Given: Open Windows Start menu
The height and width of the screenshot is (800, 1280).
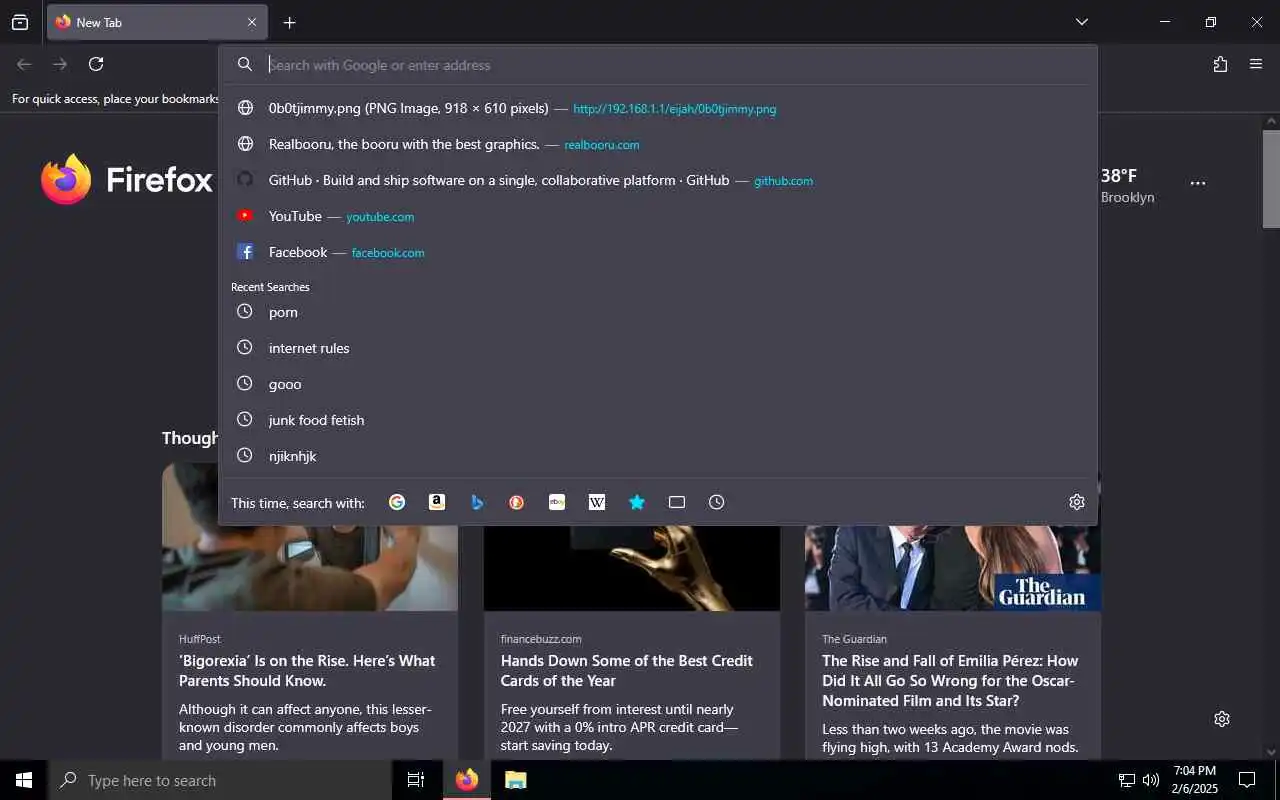Looking at the screenshot, I should pos(24,780).
